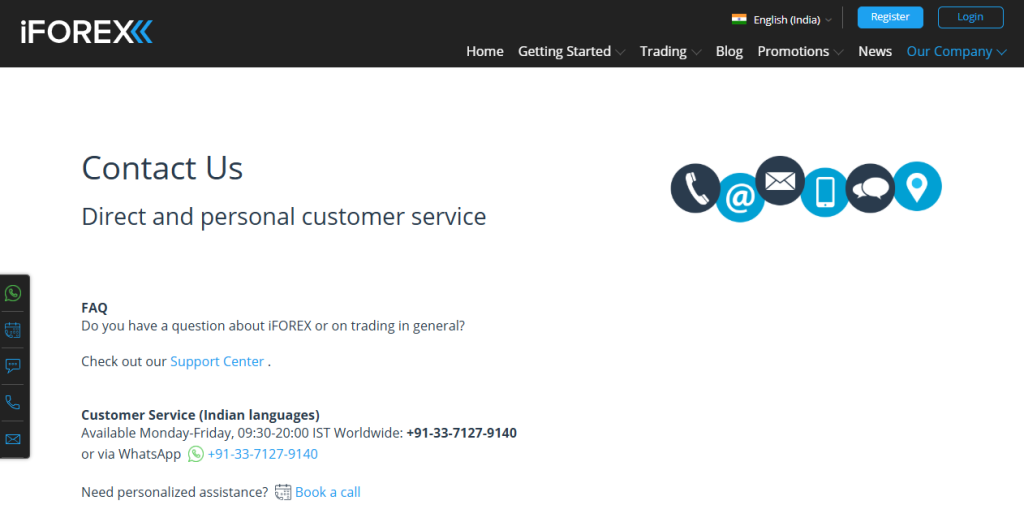
Task: Open the Support Center link
Action: coord(217,361)
